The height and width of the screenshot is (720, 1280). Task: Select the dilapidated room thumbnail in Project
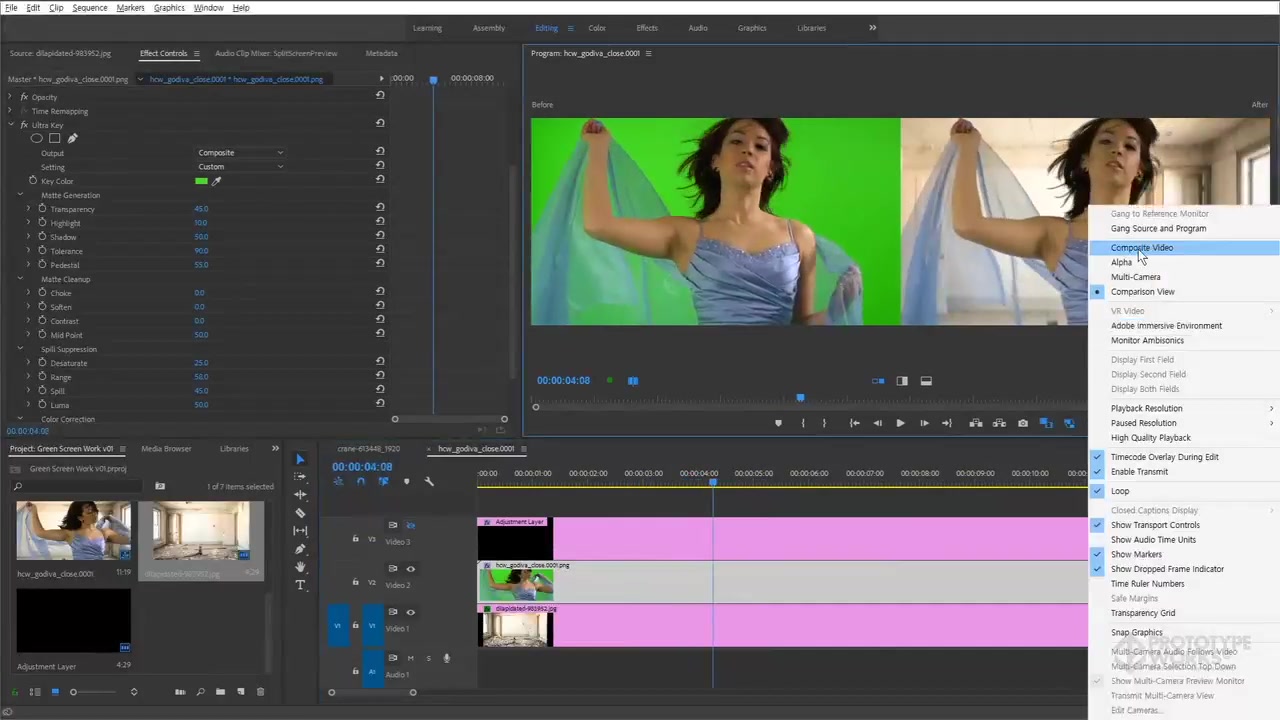201,531
